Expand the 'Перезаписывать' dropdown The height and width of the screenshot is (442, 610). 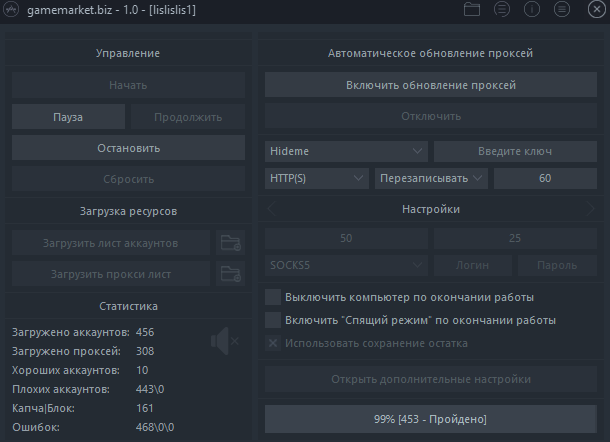431,178
